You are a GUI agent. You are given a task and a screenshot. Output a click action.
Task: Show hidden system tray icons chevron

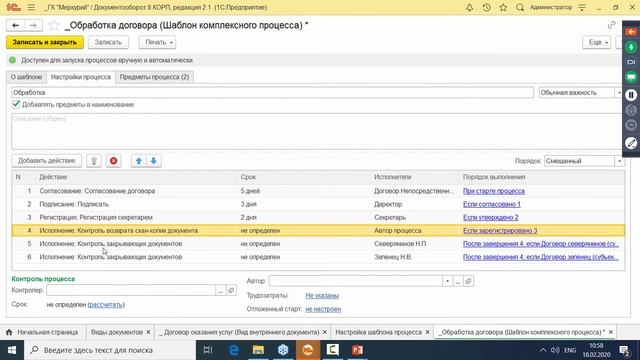[543, 350]
